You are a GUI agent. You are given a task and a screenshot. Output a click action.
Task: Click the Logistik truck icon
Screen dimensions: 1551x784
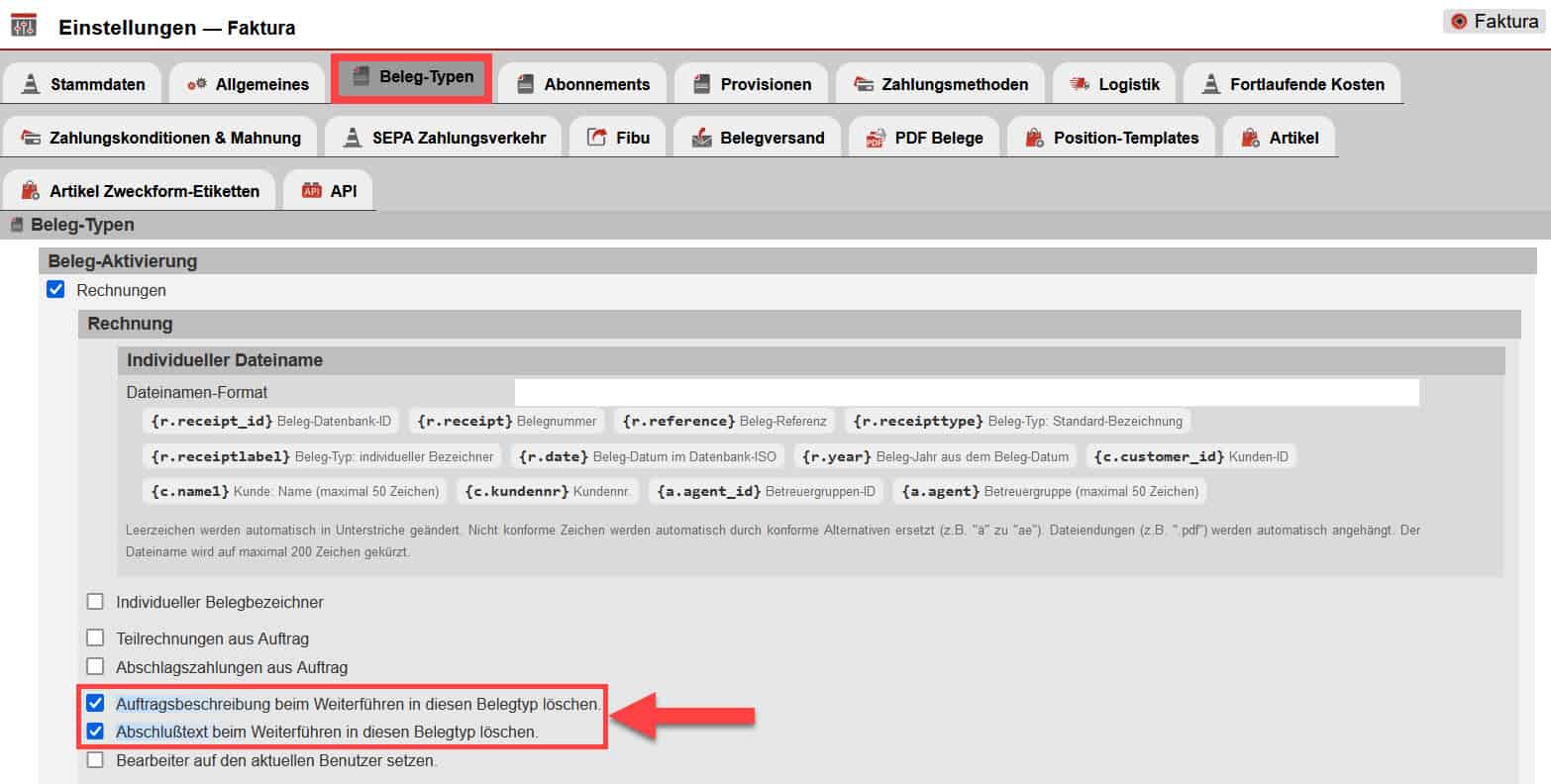[1080, 84]
